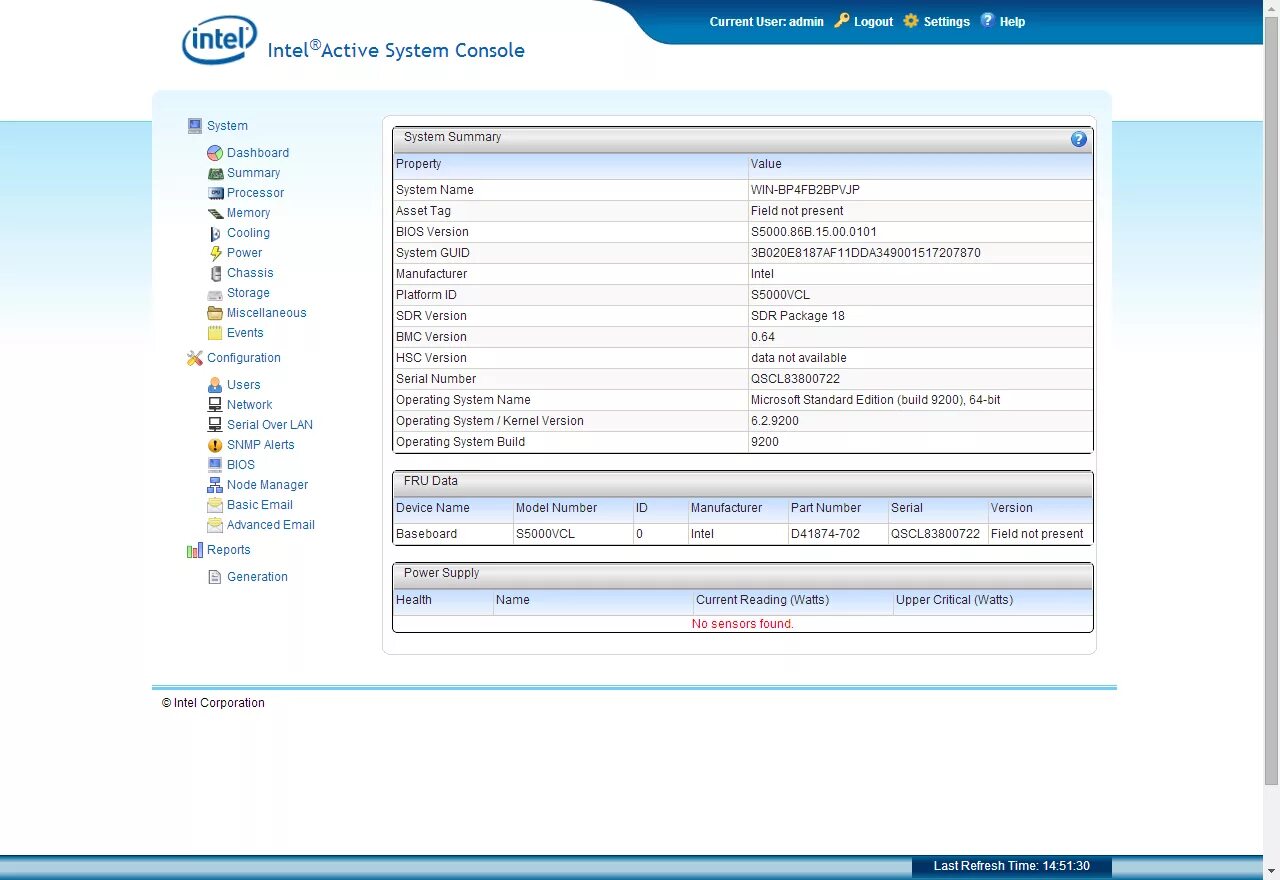This screenshot has height=880, width=1280.
Task: Click the serial number value in System Summary
Action: point(796,379)
